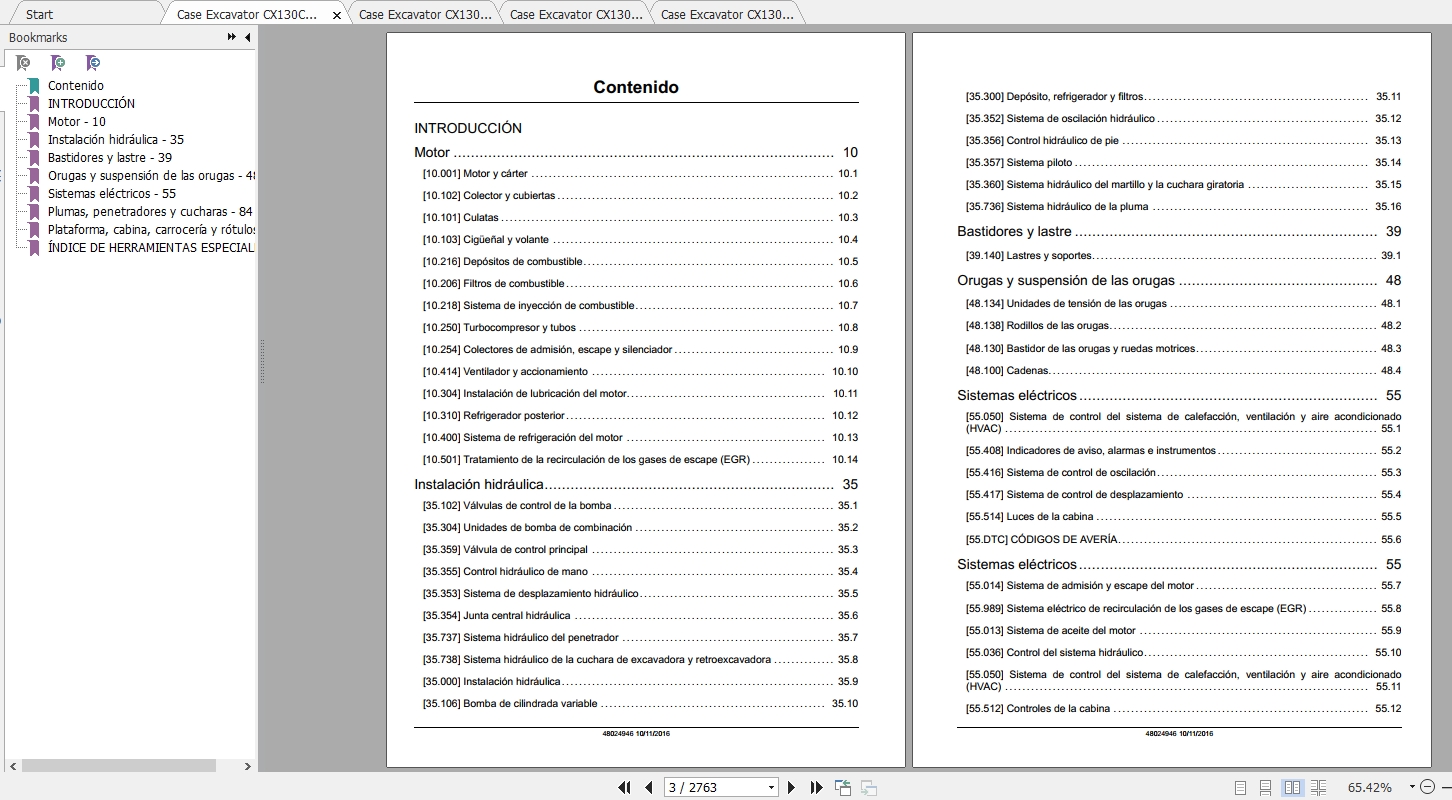1452x800 pixels.
Task: Click the go to previous view icon
Action: [842, 787]
